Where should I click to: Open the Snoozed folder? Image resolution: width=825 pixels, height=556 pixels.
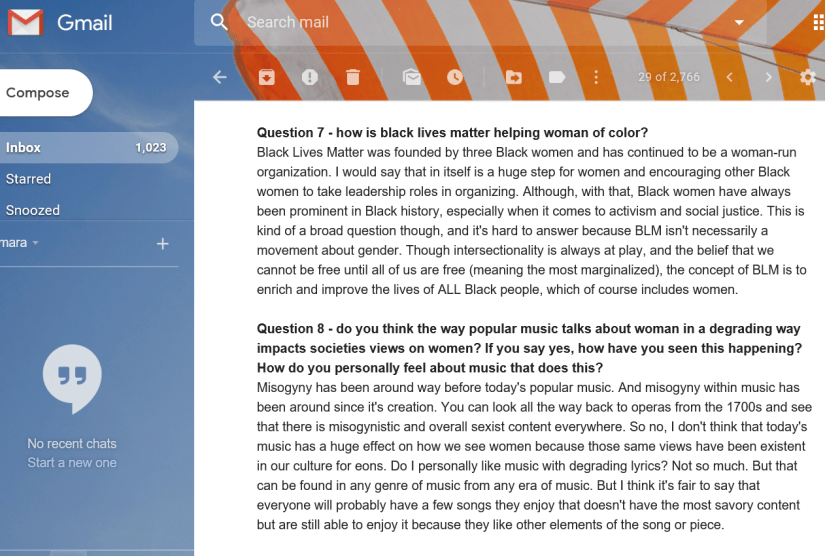[x=33, y=210]
